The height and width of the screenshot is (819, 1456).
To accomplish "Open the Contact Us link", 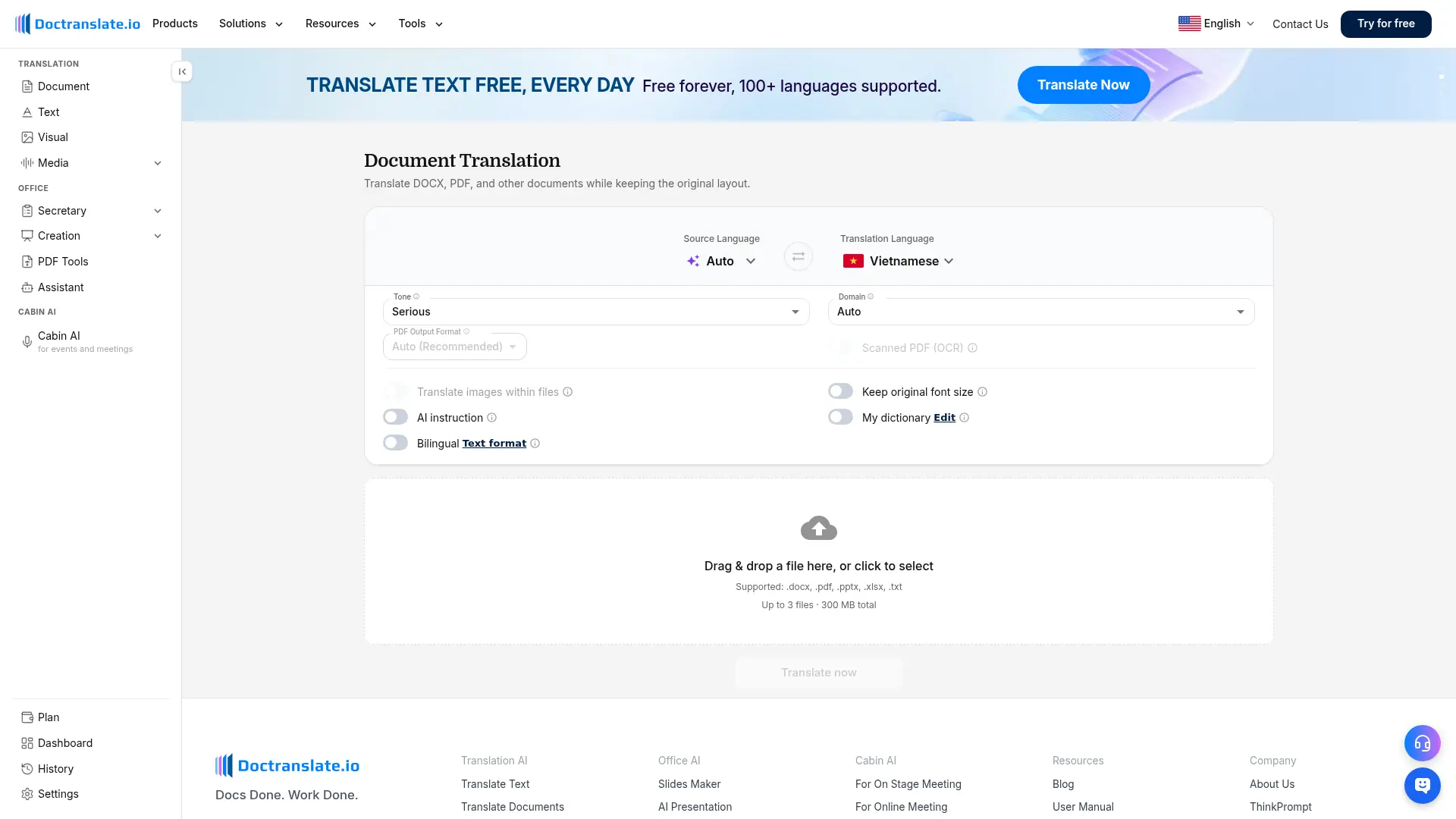I will (1300, 24).
